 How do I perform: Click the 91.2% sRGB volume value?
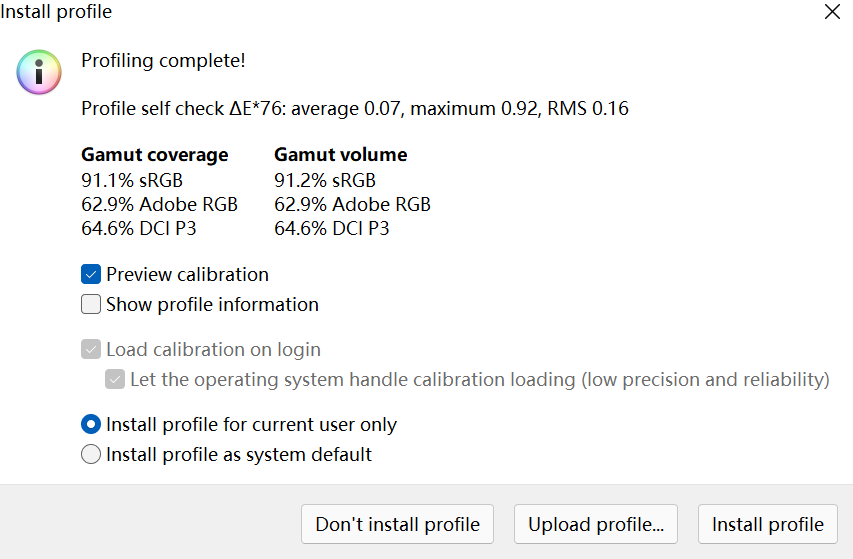click(x=325, y=181)
